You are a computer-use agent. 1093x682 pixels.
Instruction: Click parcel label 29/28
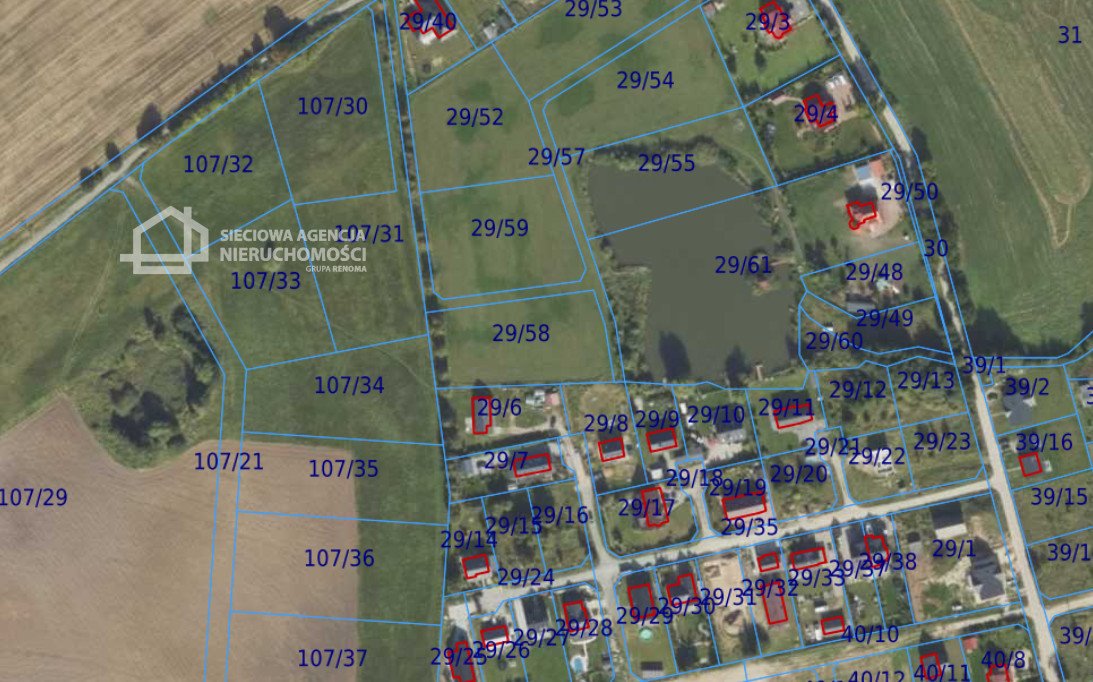[584, 629]
